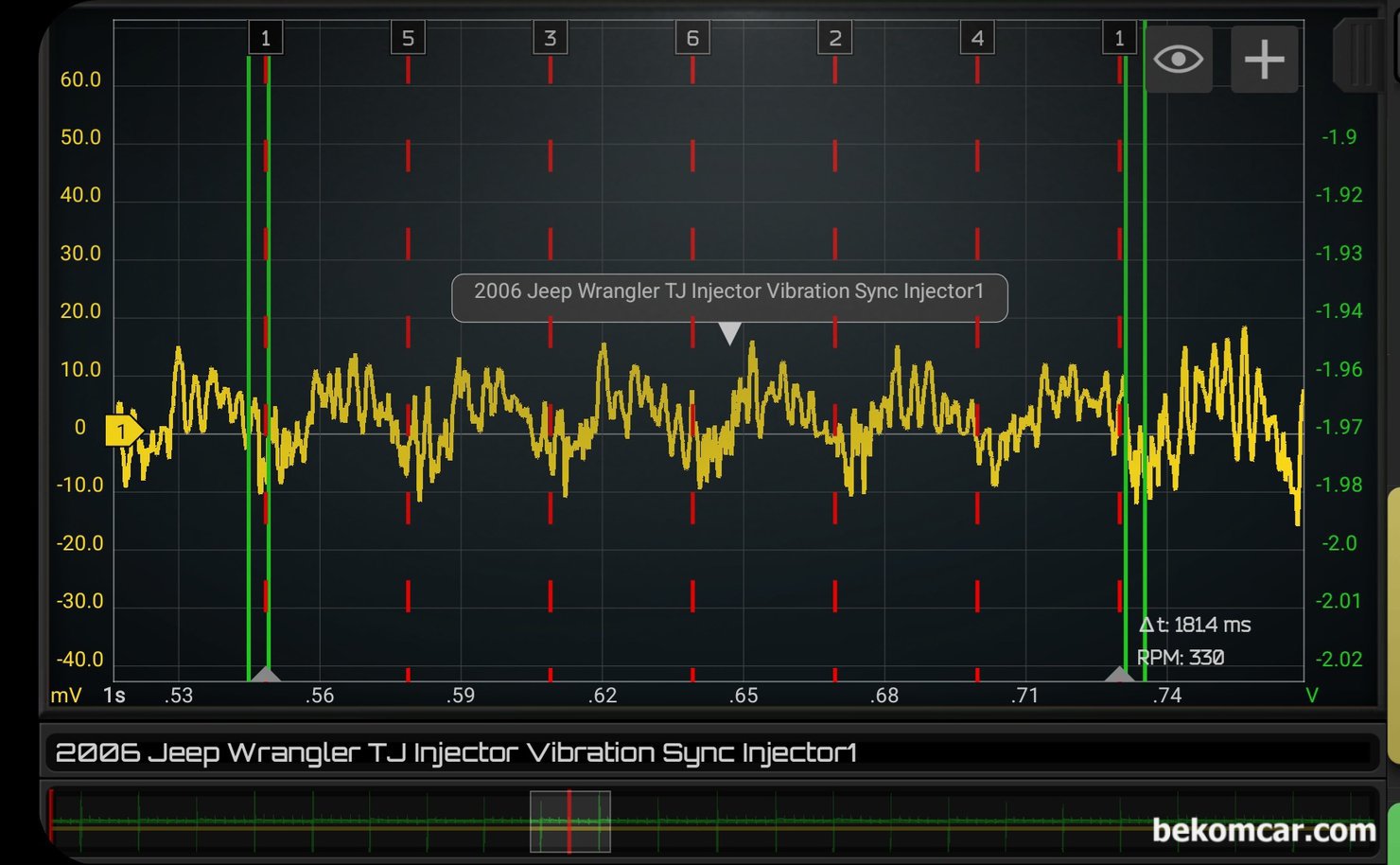Select cylinder marker 2 at top
The image size is (1400, 865).
coord(834,39)
